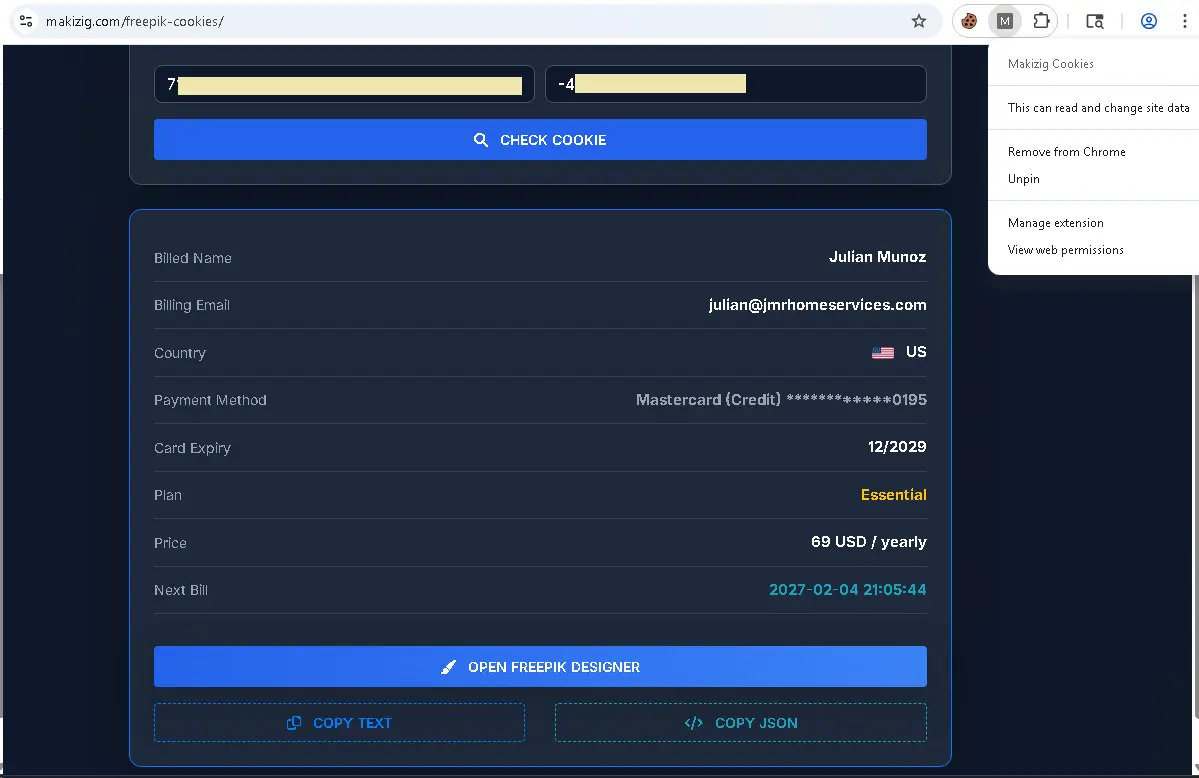Click the COPY TEXT button
This screenshot has width=1199, height=778.
[340, 723]
